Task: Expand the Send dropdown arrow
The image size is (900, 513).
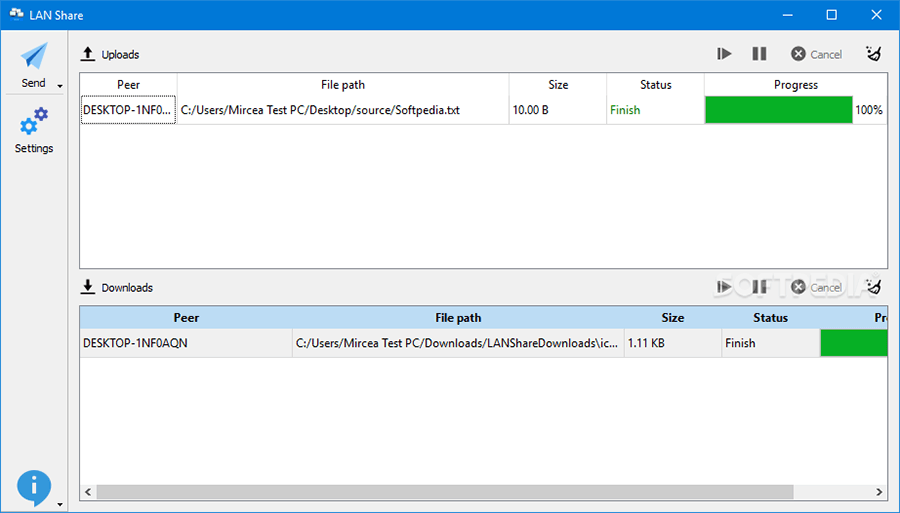Action: click(60, 86)
